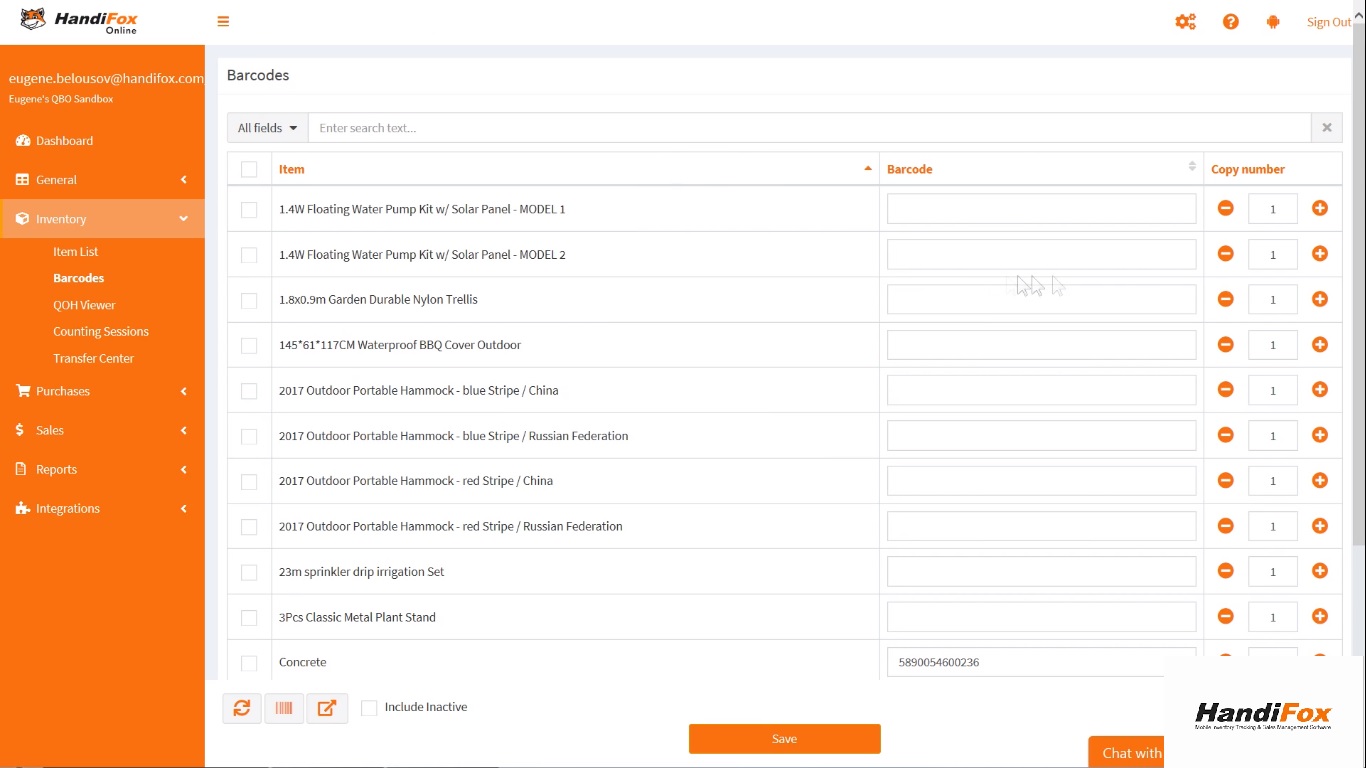Go to Counting Sessions in sidebar
Viewport: 1366px width, 768px height.
(100, 332)
